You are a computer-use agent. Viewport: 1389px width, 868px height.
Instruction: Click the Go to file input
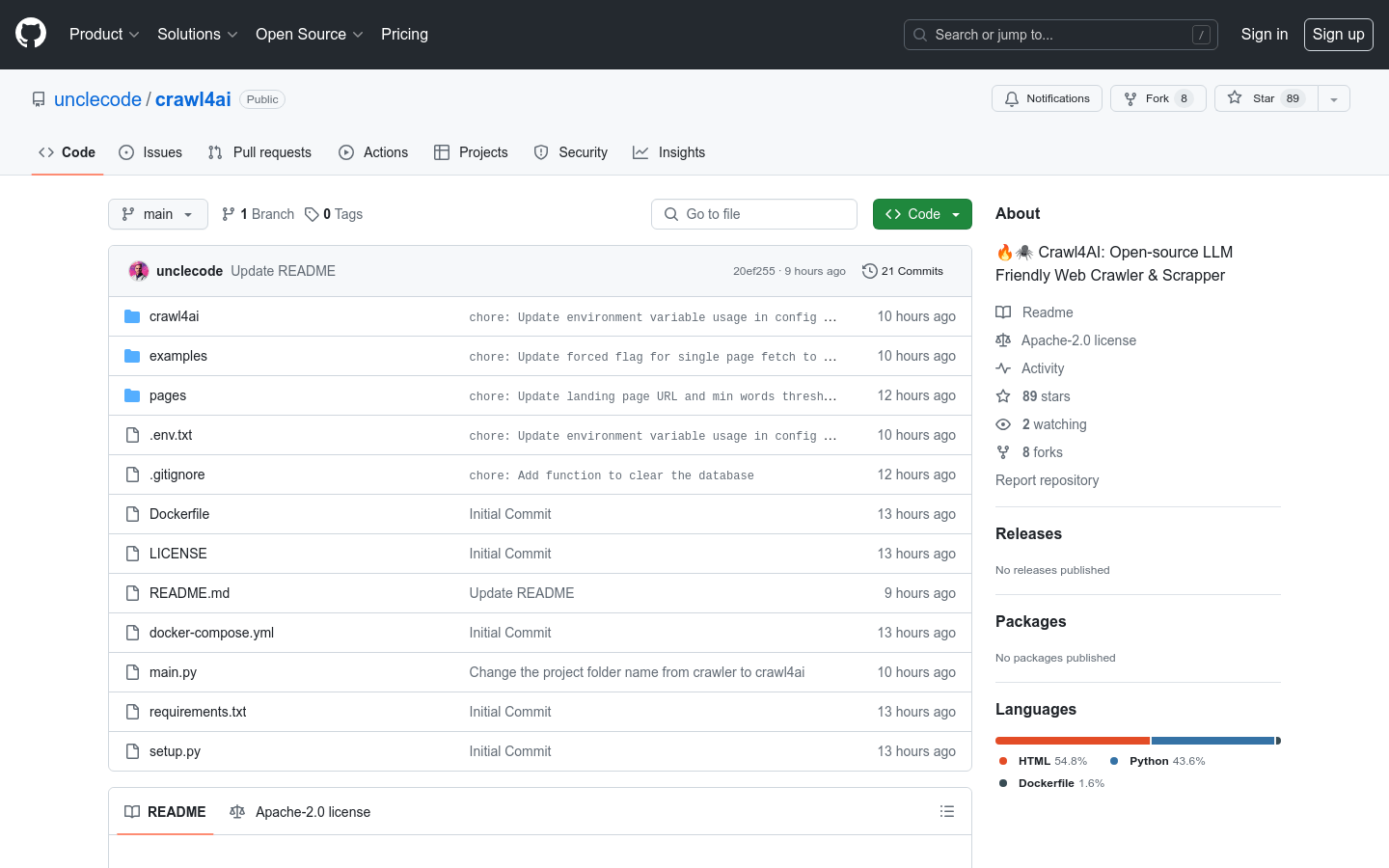pyautogui.click(x=754, y=214)
